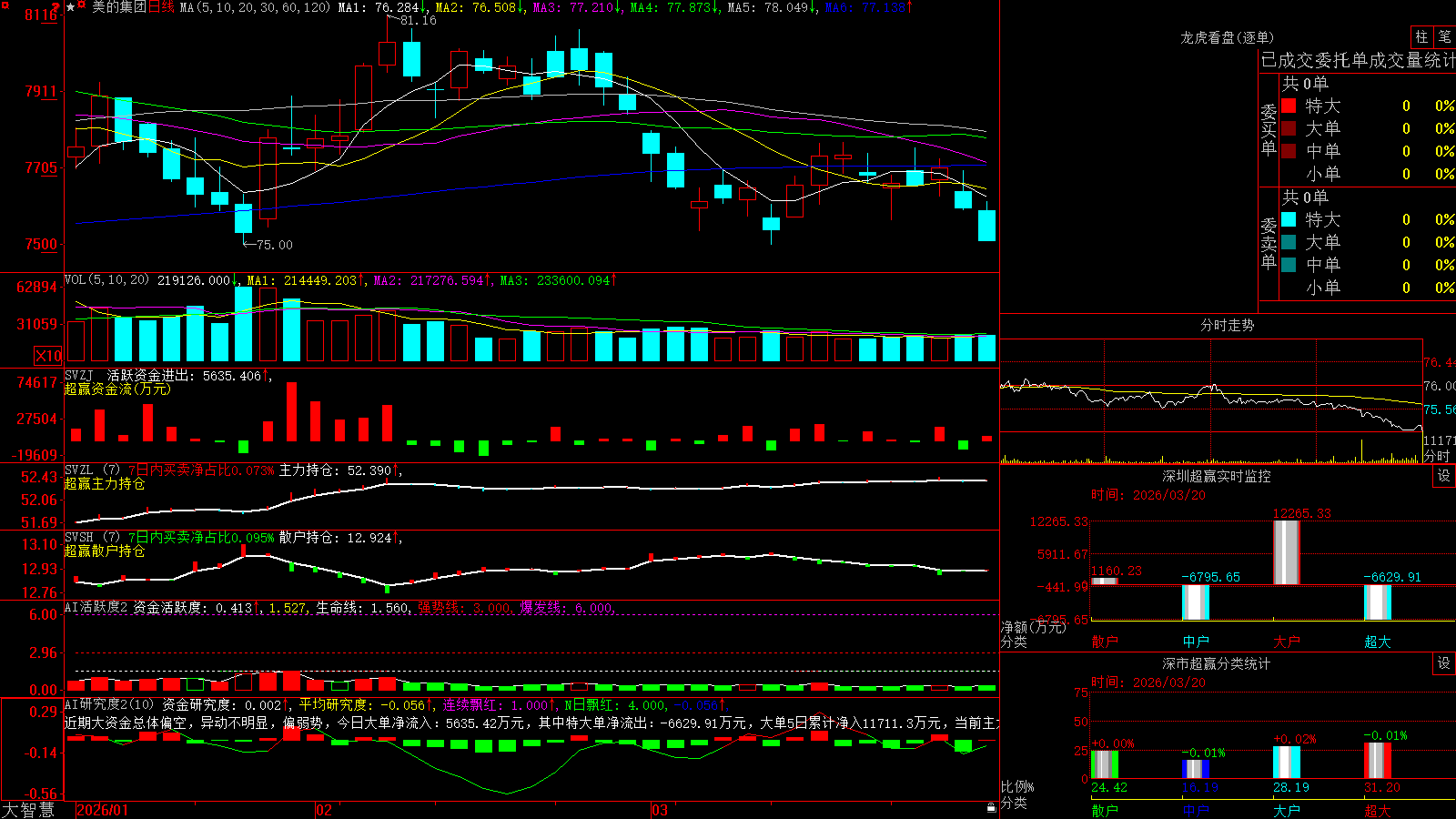Click the 活跃资金进出: 5635.406 value

tap(189, 375)
